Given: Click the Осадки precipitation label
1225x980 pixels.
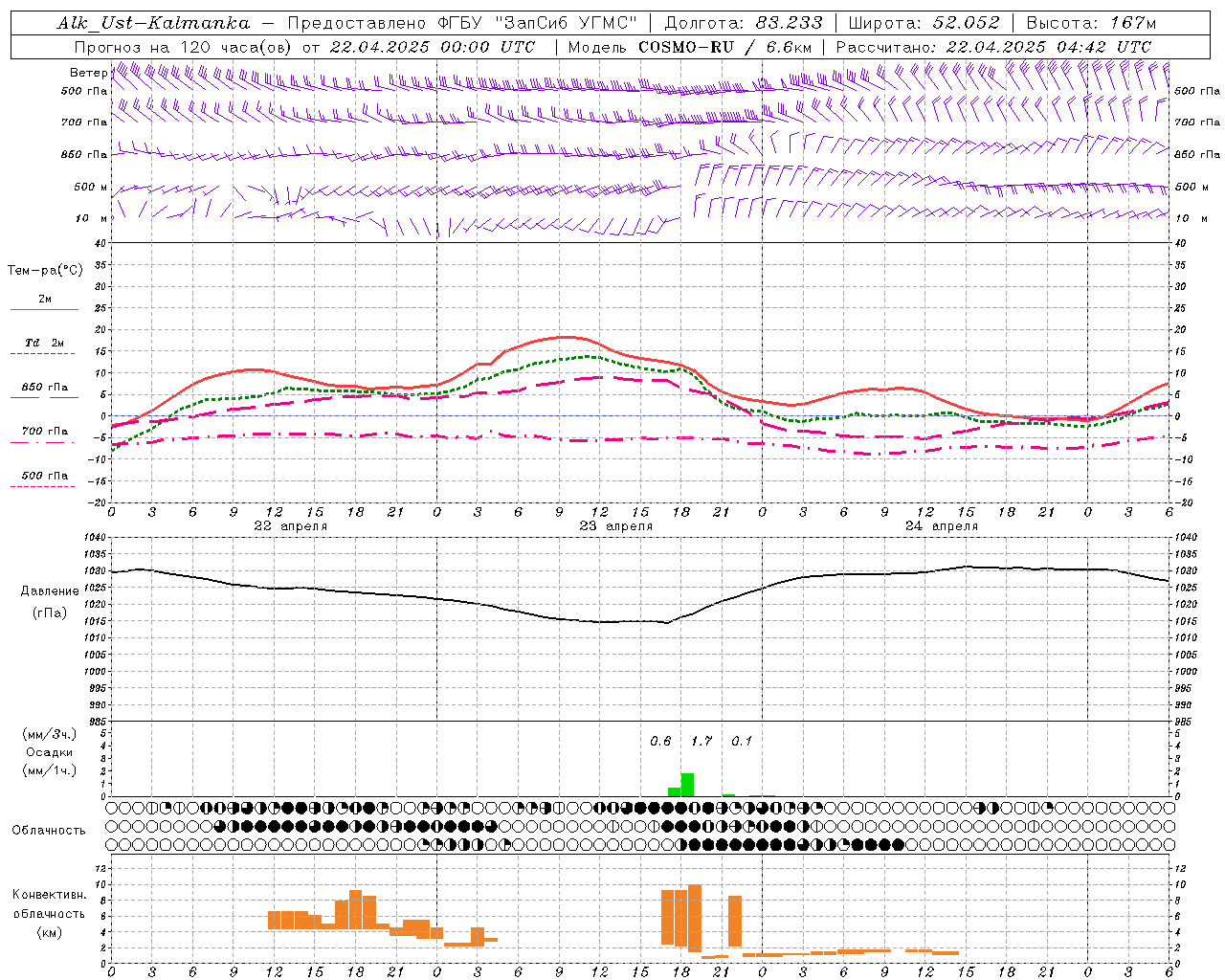Looking at the screenshot, I should click(50, 752).
